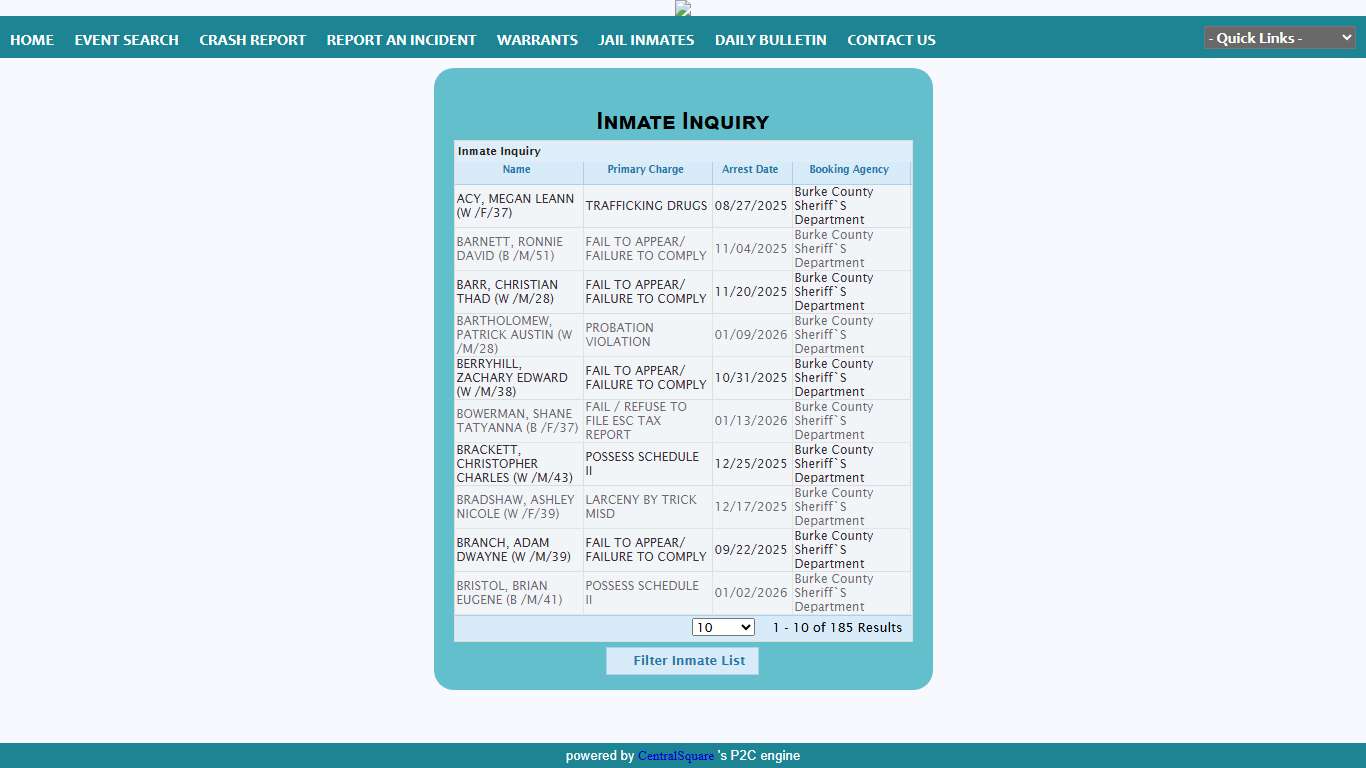Open the Bowerman, Shane Tatyanna record
This screenshot has height=768, width=1366.
[x=517, y=421]
